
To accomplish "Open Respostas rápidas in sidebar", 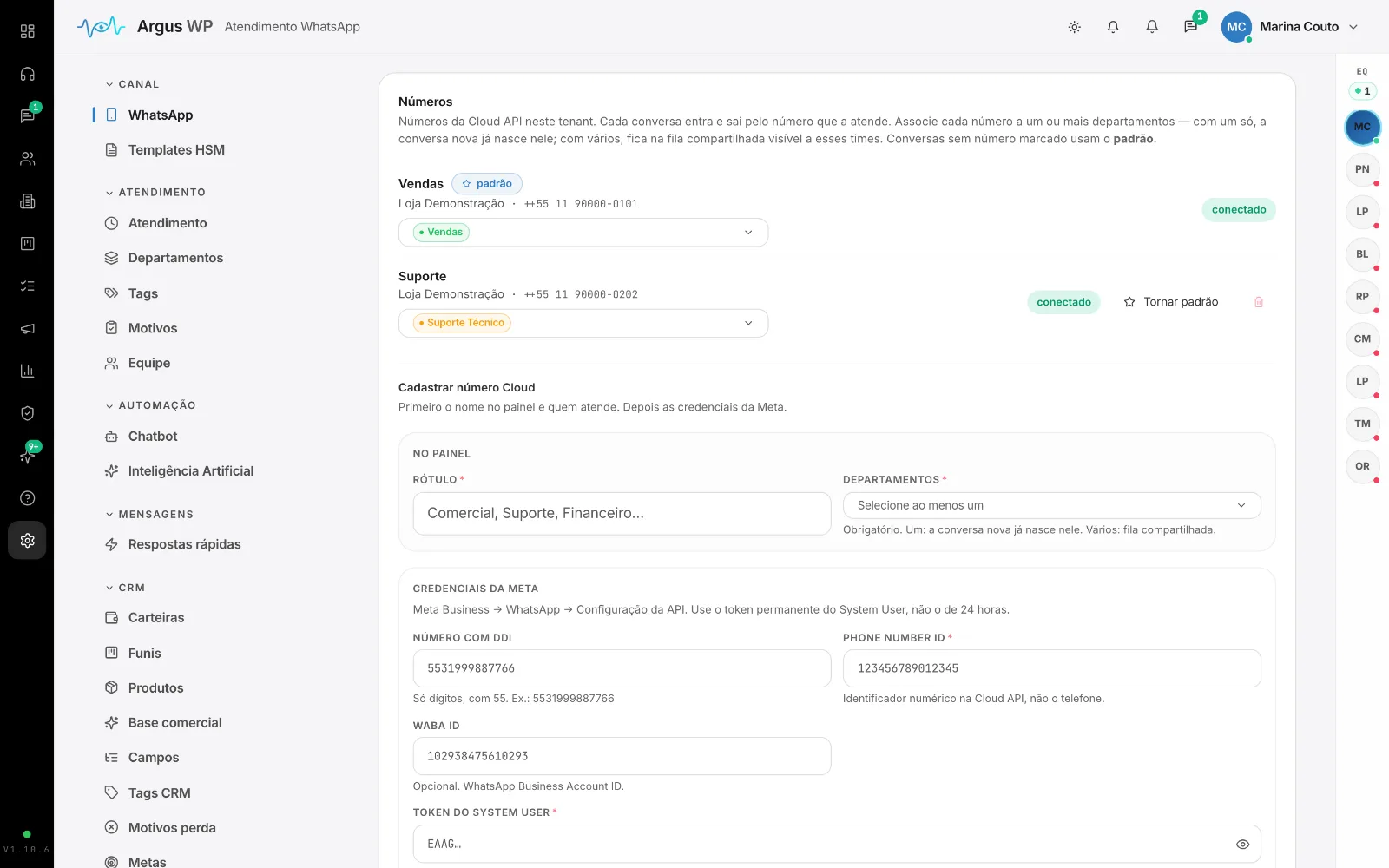I will [184, 544].
